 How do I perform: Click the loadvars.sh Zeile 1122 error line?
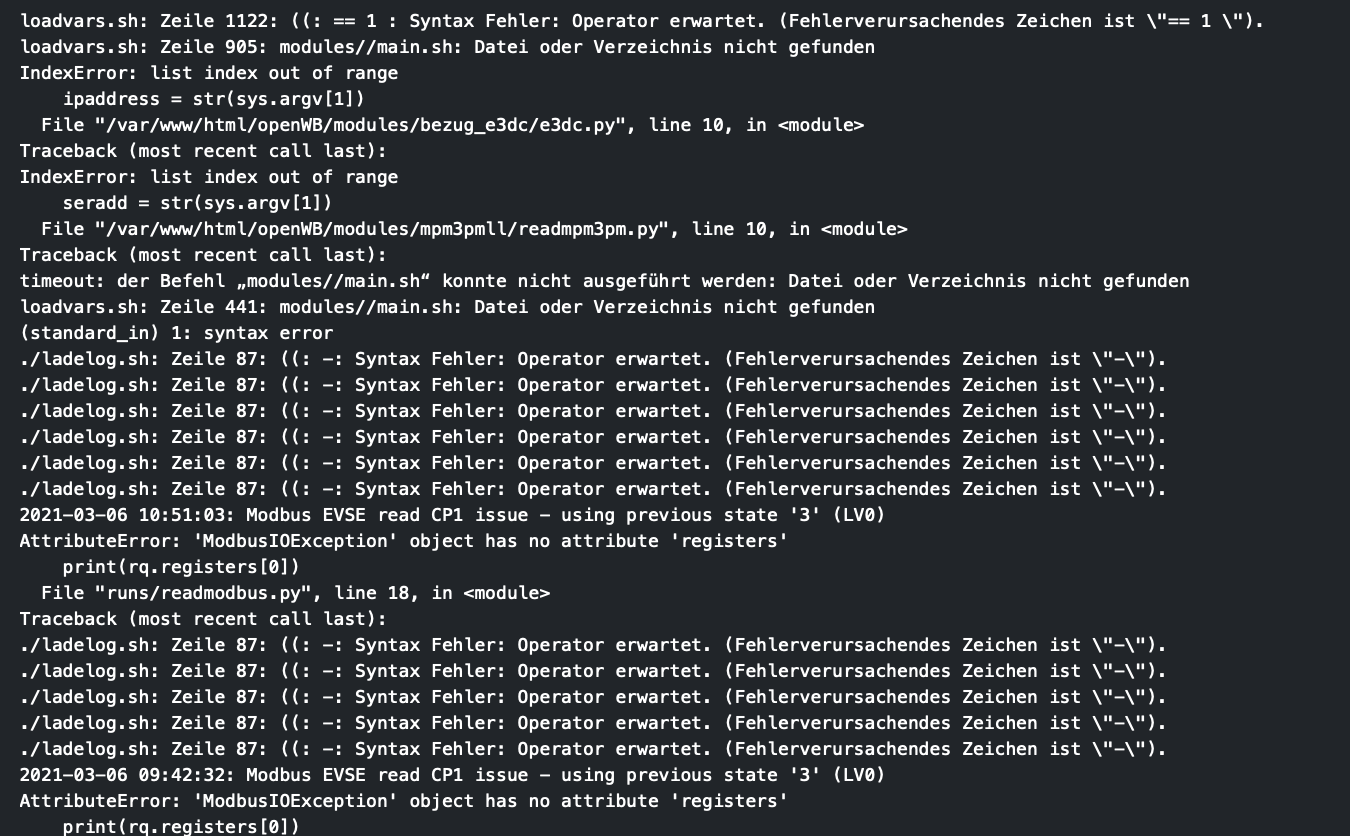click(640, 21)
